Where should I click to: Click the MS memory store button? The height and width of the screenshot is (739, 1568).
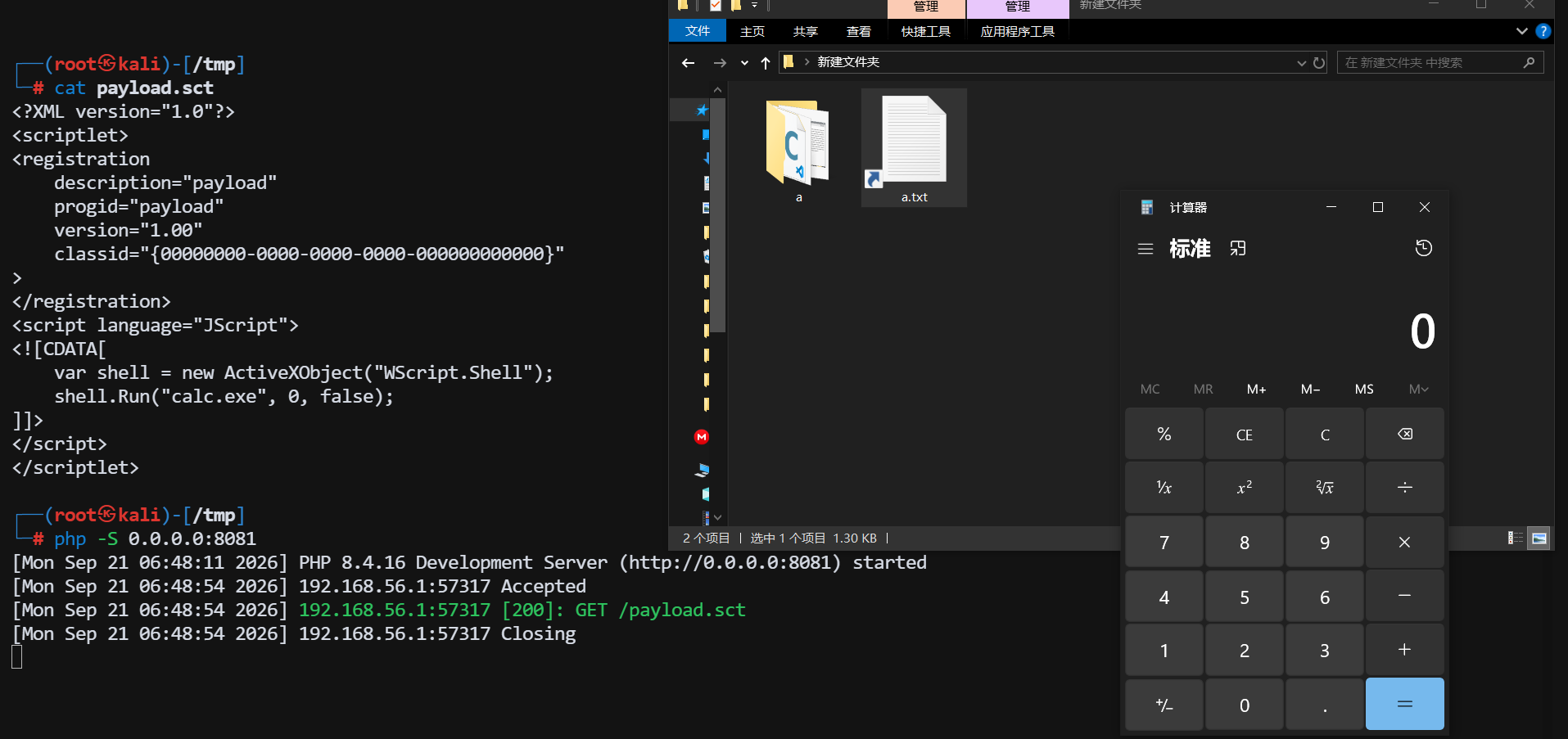pos(1364,390)
